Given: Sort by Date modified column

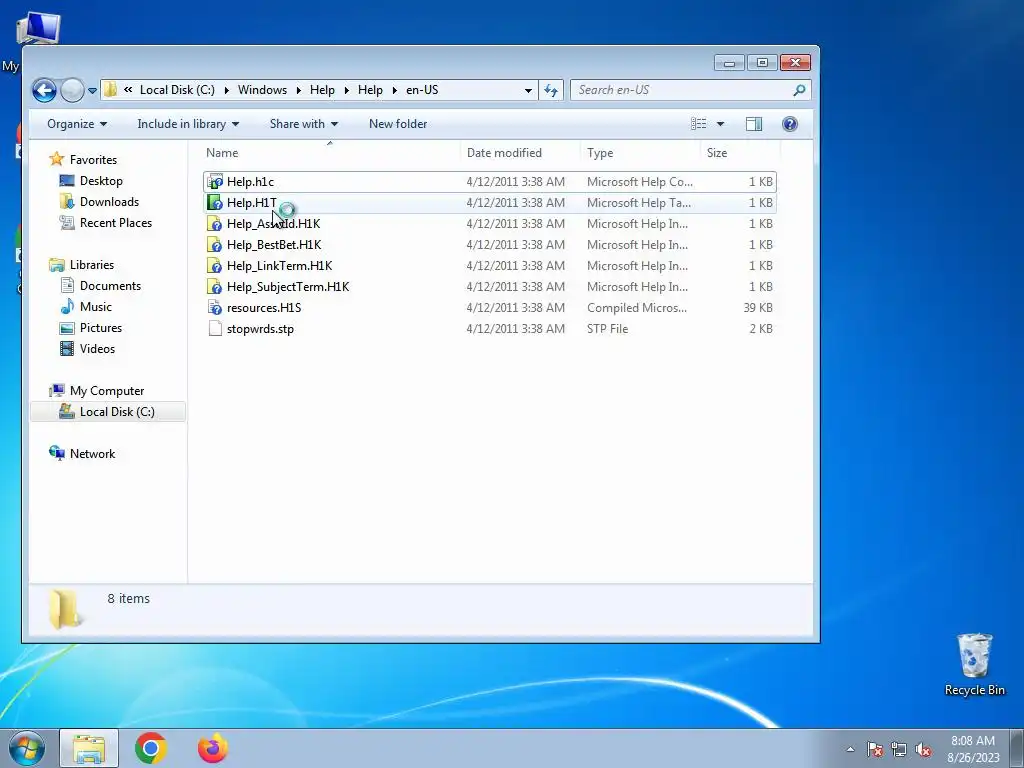Looking at the screenshot, I should pyautogui.click(x=520, y=153).
